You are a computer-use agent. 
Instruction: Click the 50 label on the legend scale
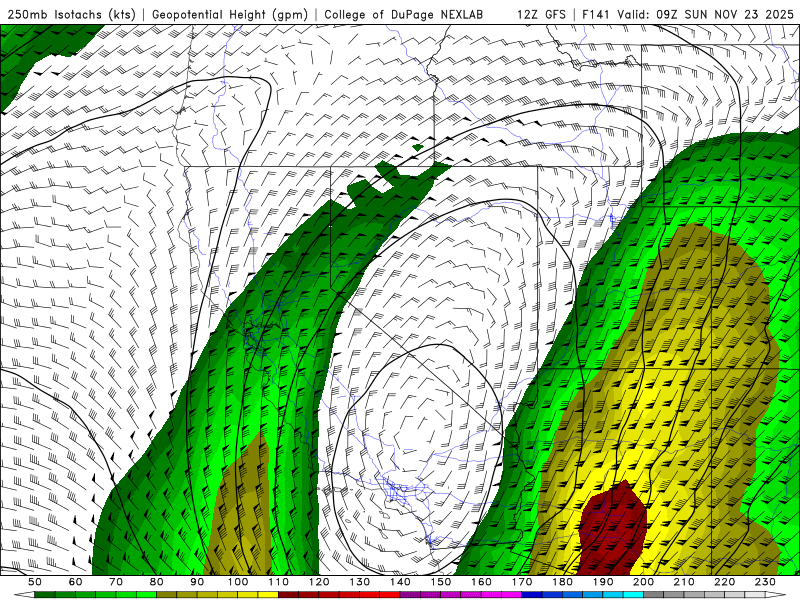[35, 582]
